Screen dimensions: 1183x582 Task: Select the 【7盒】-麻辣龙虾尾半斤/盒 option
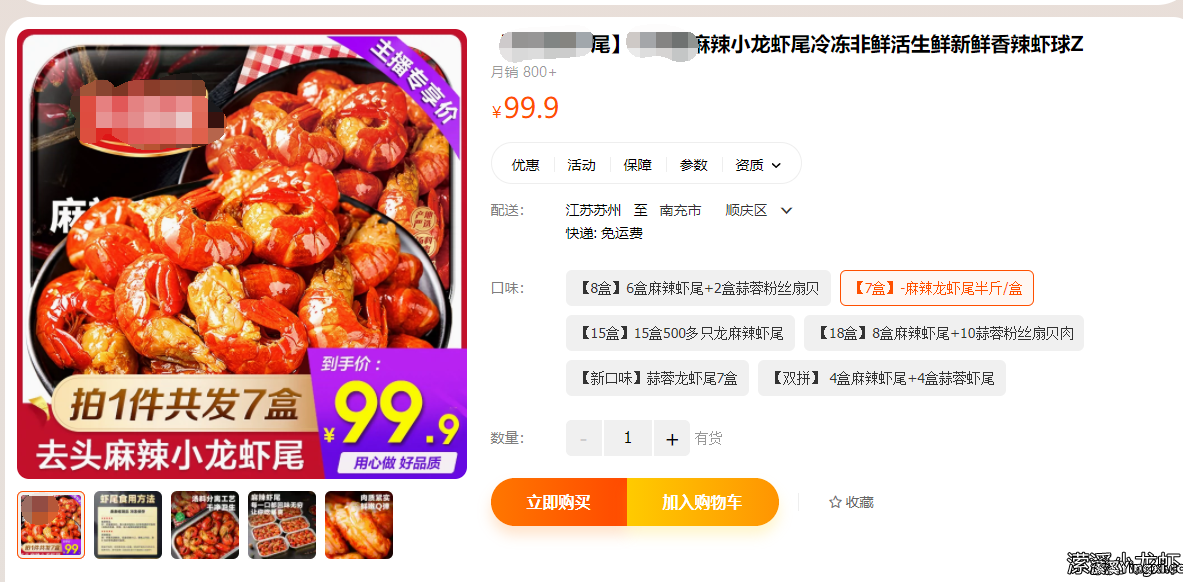tap(937, 288)
